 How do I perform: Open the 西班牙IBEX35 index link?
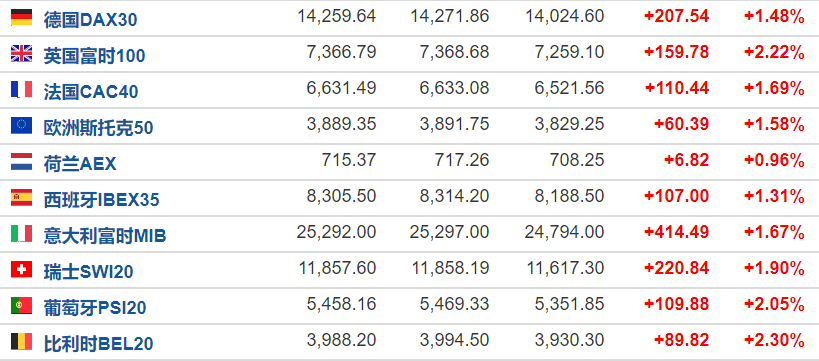tap(101, 200)
